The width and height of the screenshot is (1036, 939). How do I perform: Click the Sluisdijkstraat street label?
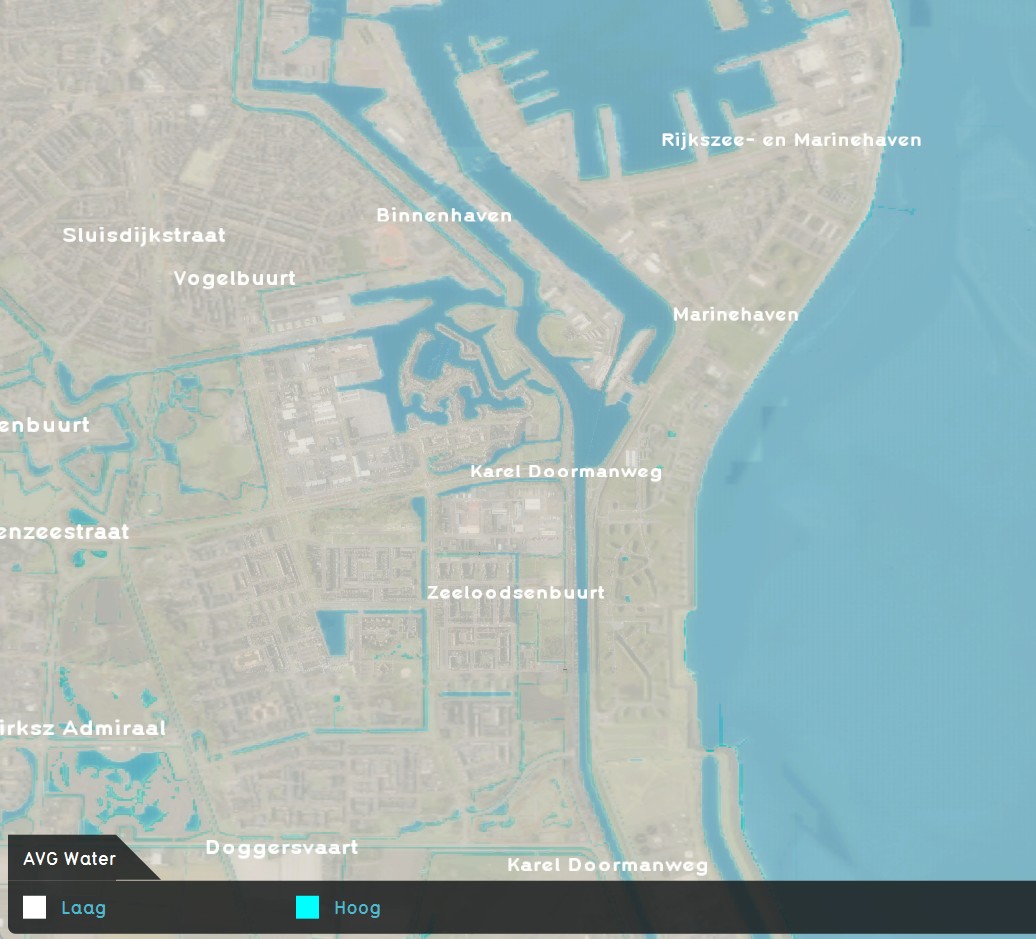pyautogui.click(x=144, y=235)
